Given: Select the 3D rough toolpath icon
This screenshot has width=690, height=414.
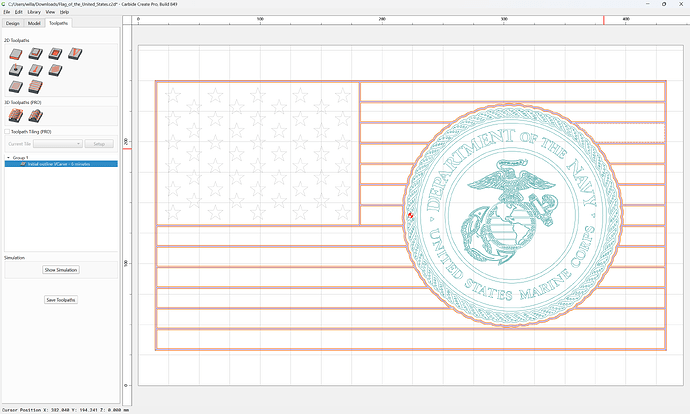Looking at the screenshot, I should tap(16, 116).
